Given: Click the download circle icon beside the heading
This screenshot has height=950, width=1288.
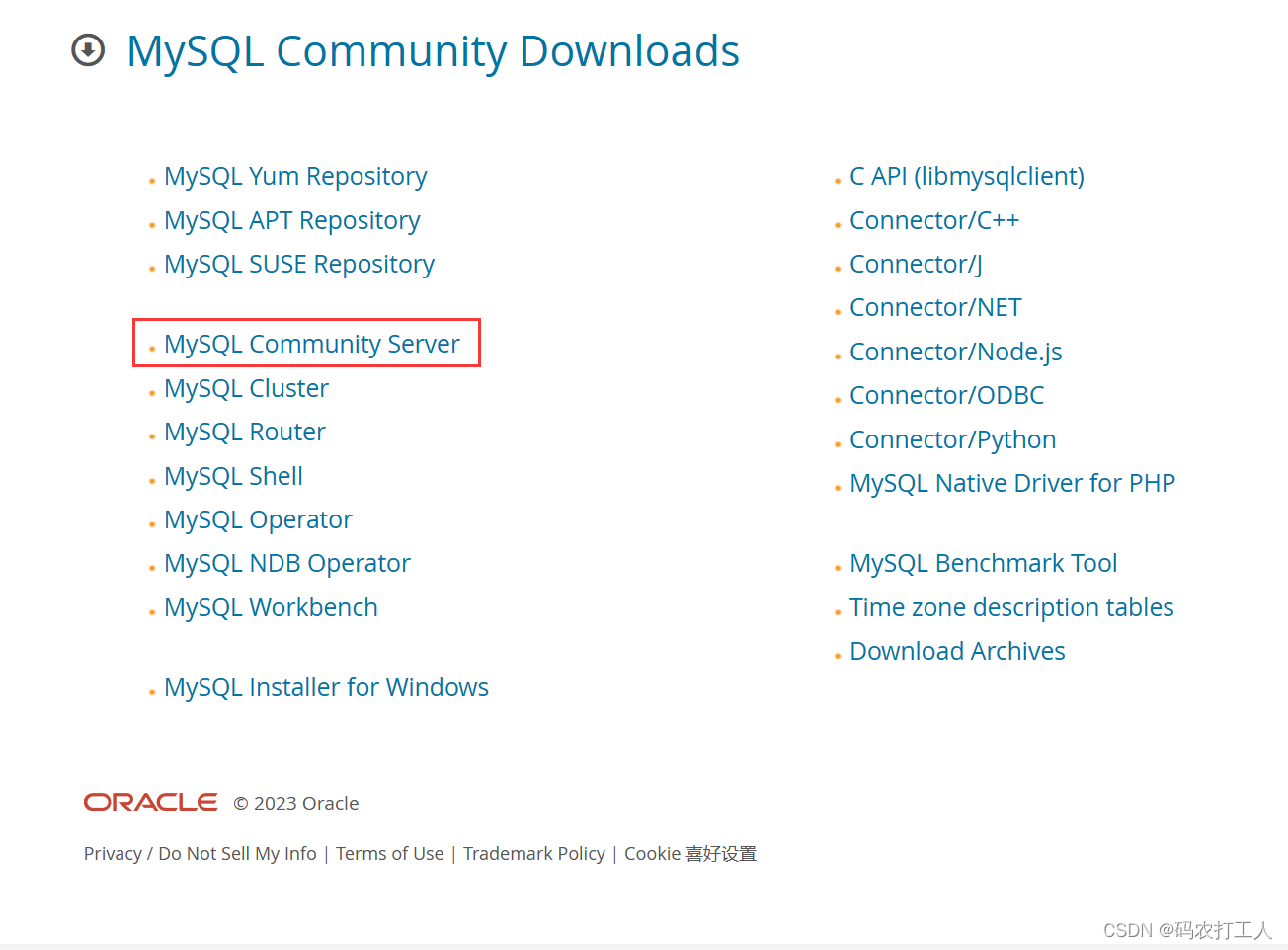Looking at the screenshot, I should (x=88, y=49).
